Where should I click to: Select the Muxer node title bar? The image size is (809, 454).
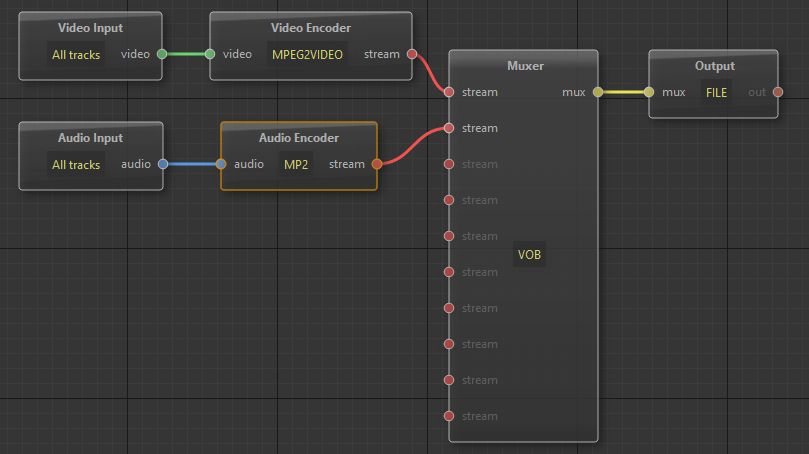pyautogui.click(x=524, y=65)
